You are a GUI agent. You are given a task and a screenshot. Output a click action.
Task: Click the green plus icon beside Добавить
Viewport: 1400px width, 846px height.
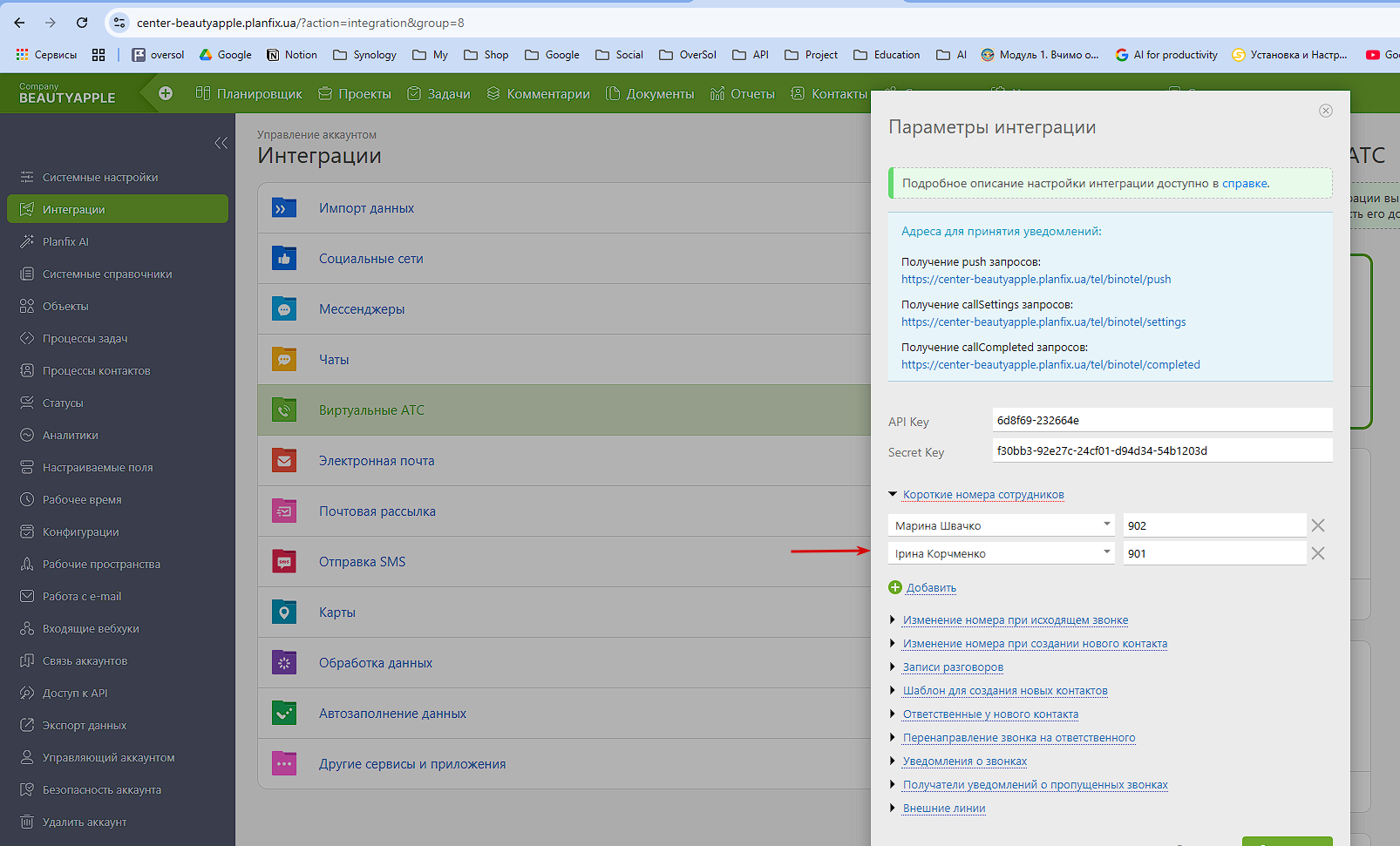point(895,587)
